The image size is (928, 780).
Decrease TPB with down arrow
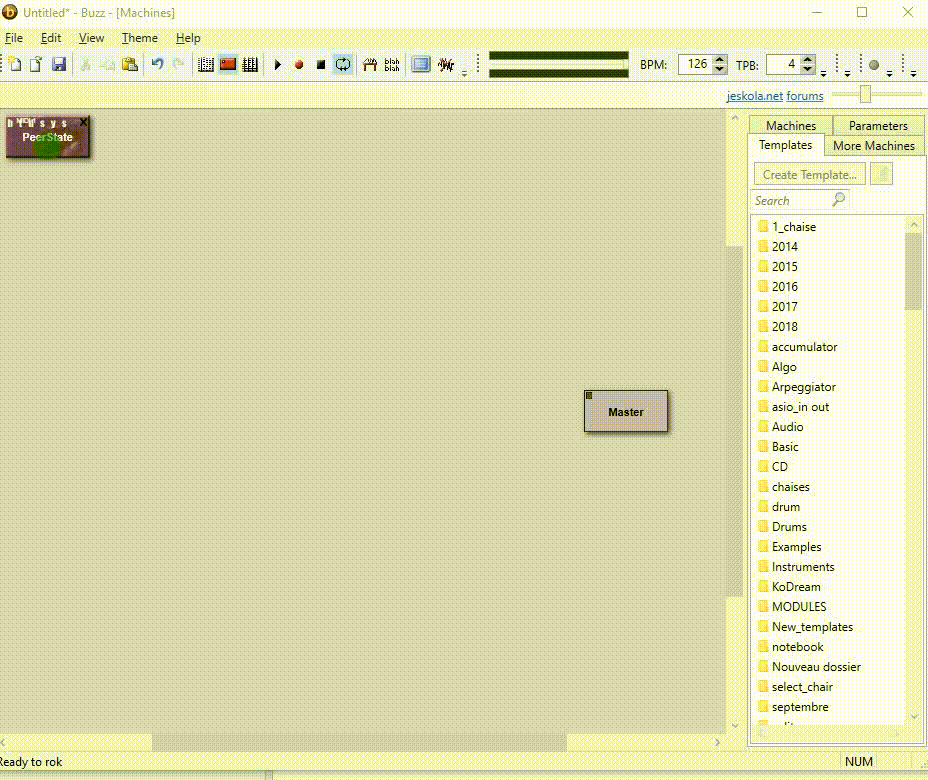click(x=807, y=70)
